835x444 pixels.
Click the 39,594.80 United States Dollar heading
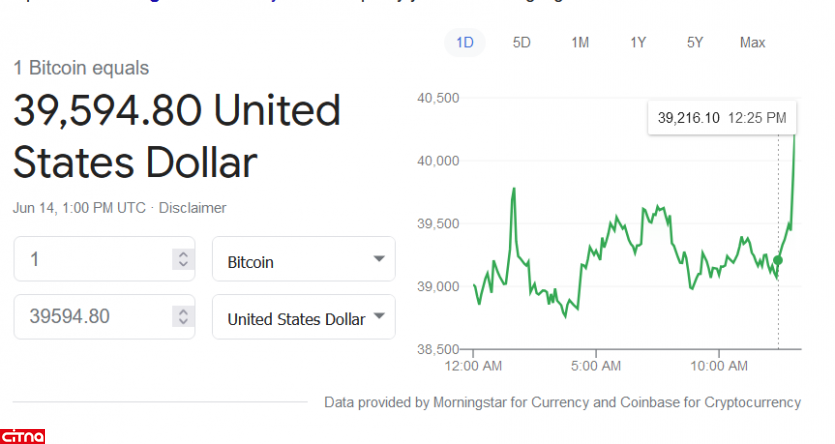176,136
